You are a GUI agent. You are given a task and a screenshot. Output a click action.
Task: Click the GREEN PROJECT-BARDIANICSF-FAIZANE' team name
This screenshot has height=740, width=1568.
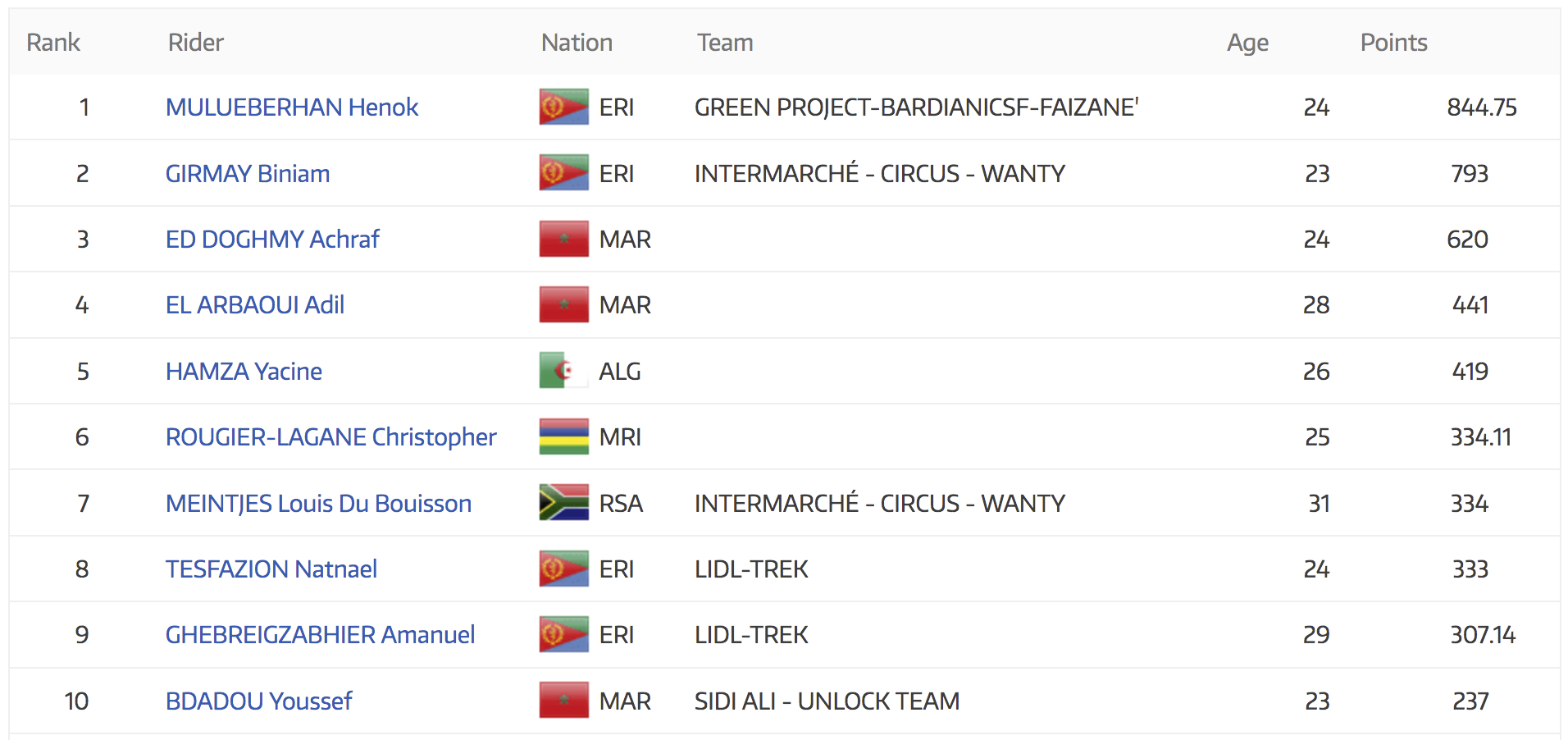916,107
